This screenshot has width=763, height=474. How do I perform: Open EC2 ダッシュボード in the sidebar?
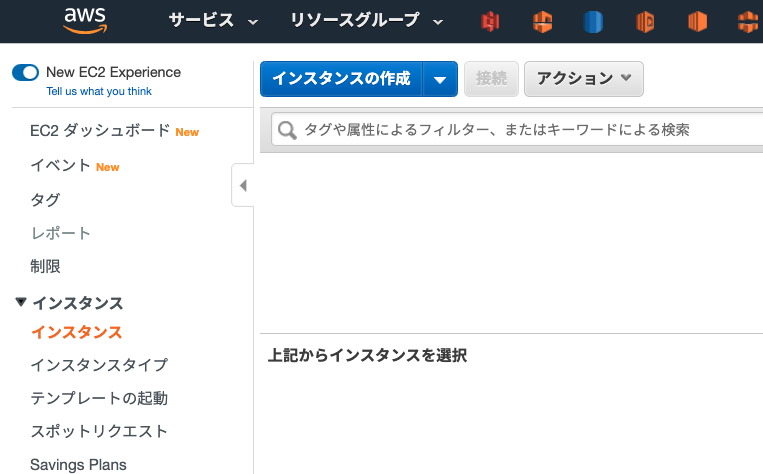pyautogui.click(x=100, y=130)
